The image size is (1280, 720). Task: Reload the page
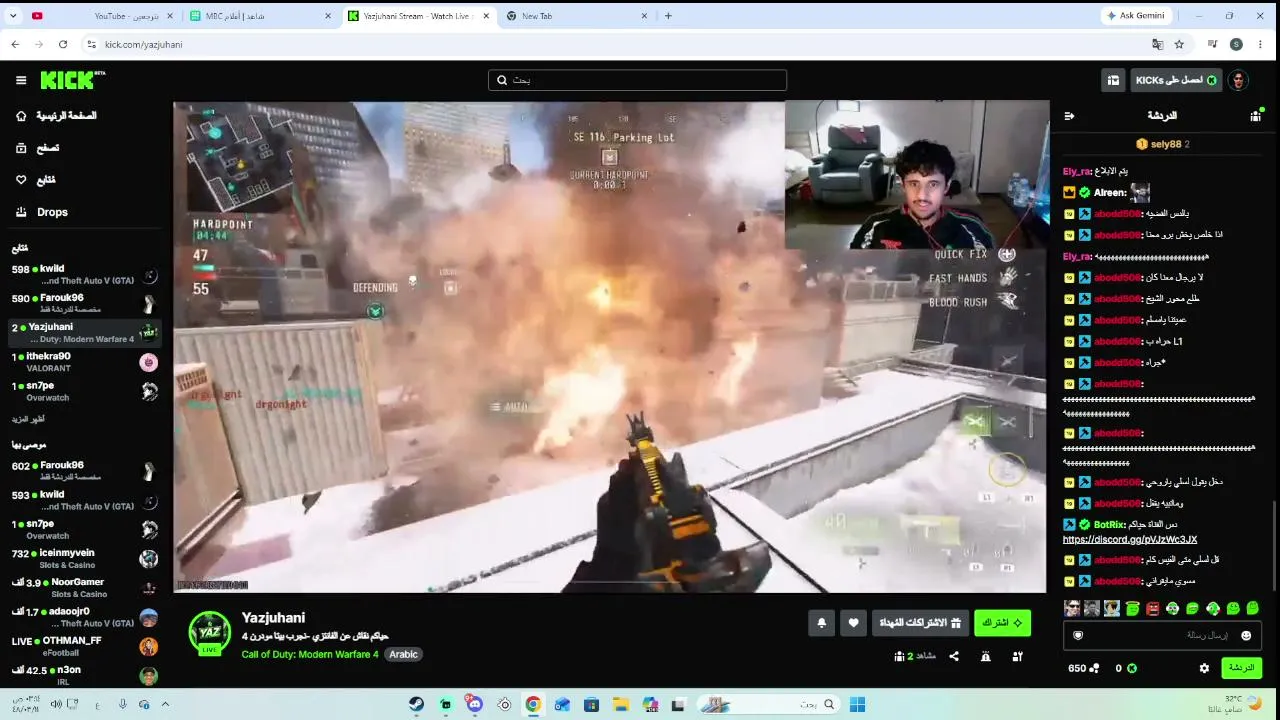(63, 44)
